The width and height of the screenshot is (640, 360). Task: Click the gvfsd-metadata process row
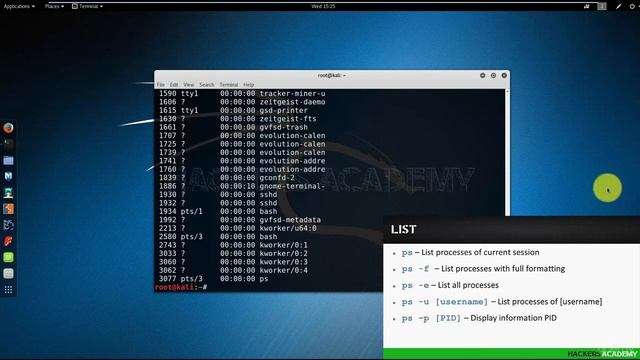(x=240, y=220)
